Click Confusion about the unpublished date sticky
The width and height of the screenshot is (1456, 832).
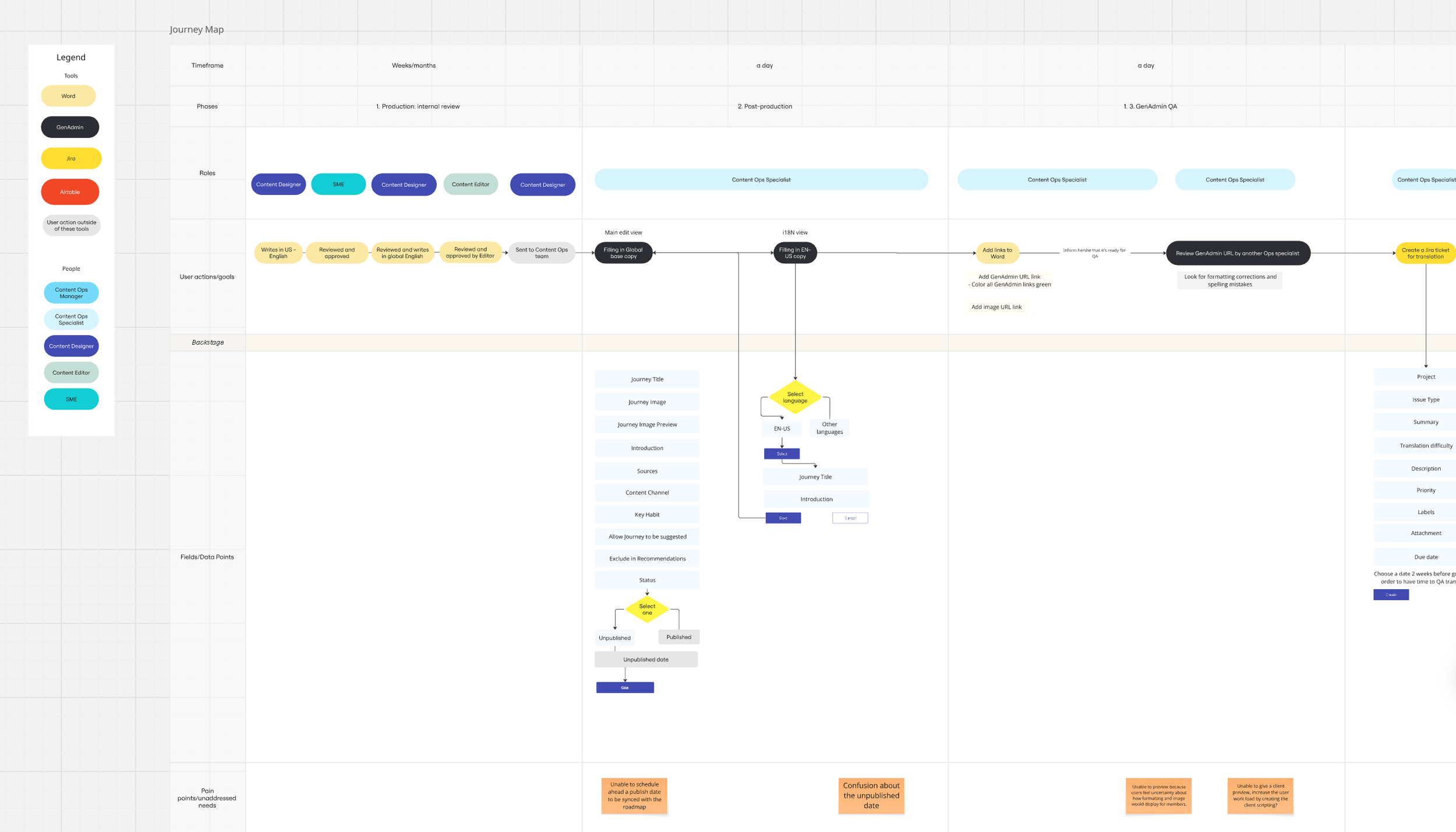coord(871,795)
